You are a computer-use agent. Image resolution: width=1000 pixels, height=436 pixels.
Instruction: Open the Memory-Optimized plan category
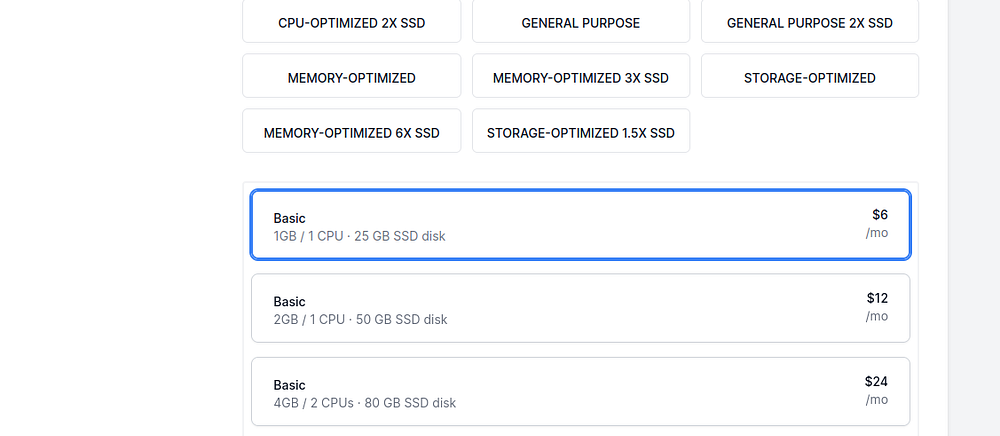tap(351, 77)
